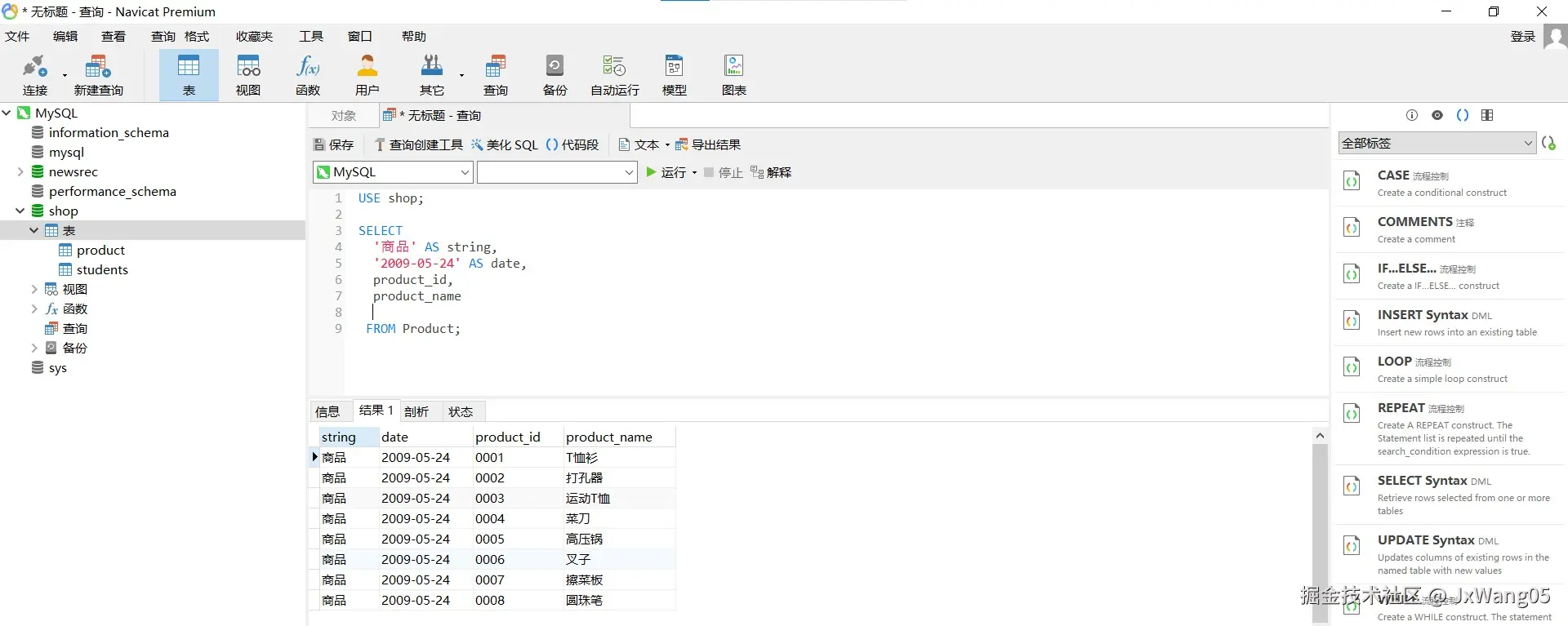Click the layout panel icon in right panel
The height and width of the screenshot is (626, 1568).
pos(1487,115)
